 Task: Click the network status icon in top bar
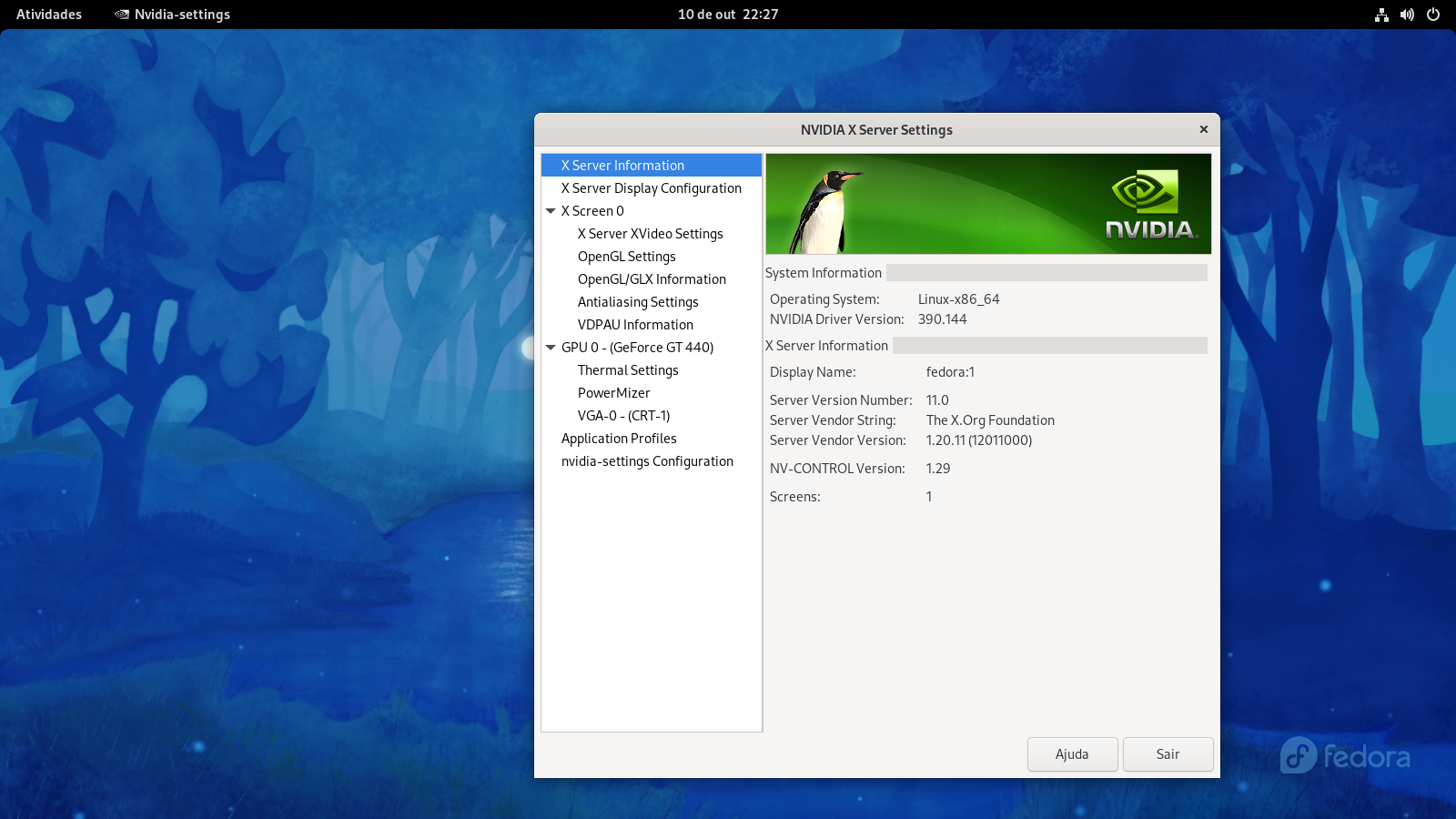point(1381,15)
